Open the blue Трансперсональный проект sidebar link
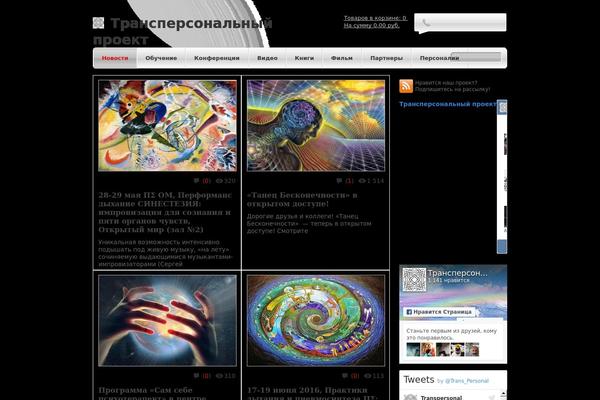Screen dimensions: 600x400 (448, 104)
